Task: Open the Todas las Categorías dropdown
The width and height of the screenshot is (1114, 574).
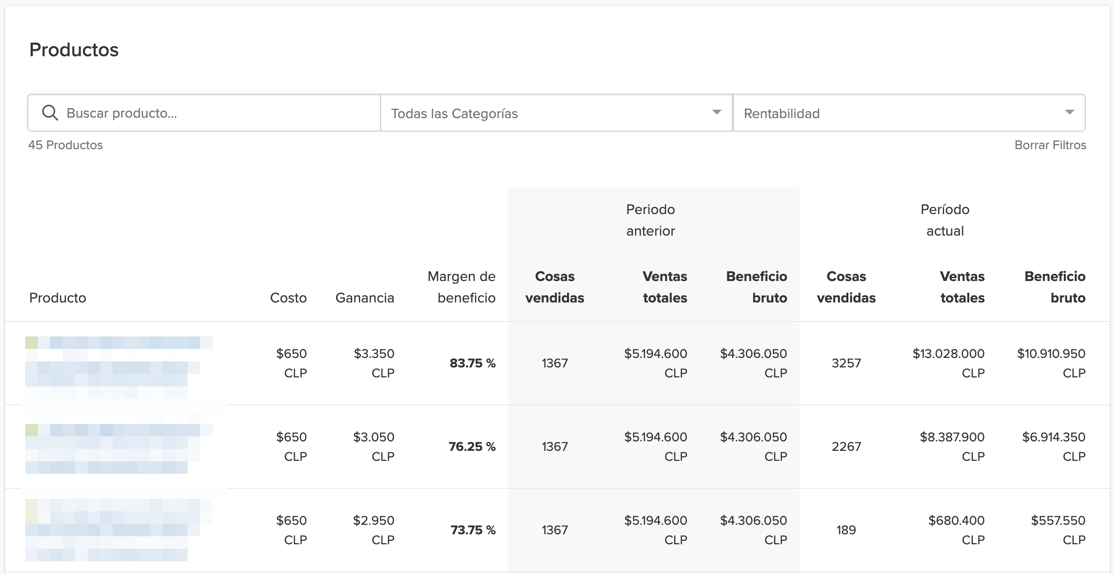Action: pyautogui.click(x=556, y=113)
